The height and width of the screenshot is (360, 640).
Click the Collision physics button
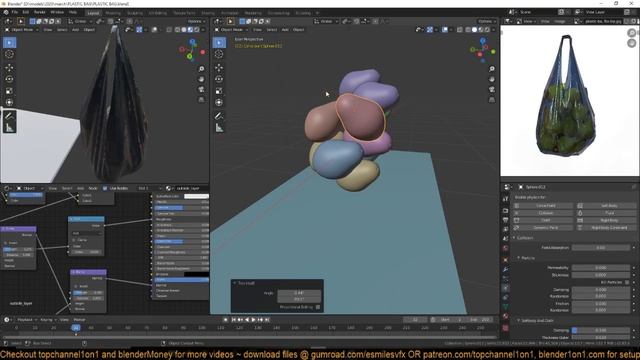[x=543, y=213]
